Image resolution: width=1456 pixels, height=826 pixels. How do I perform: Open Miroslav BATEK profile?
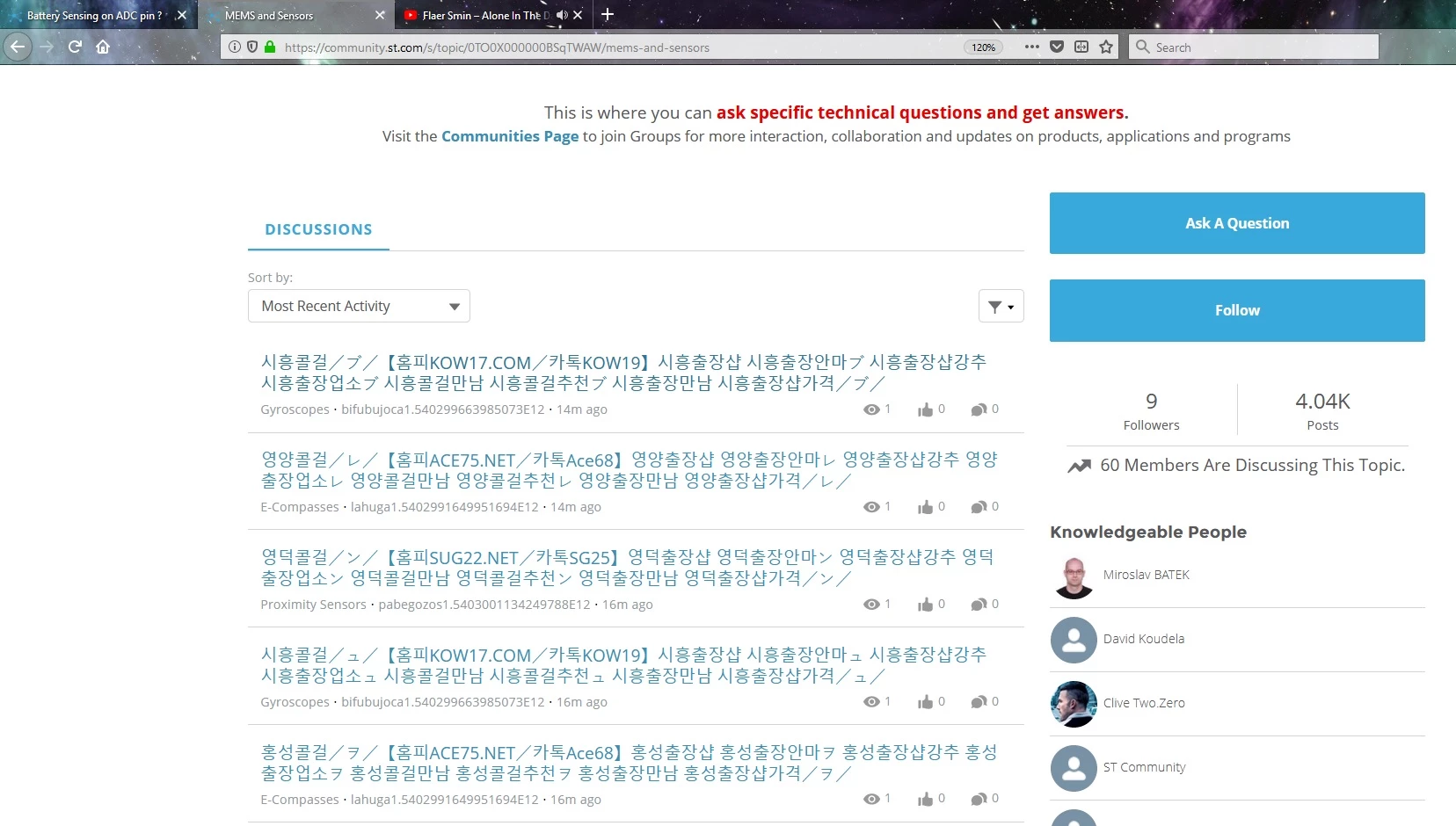click(x=1147, y=575)
